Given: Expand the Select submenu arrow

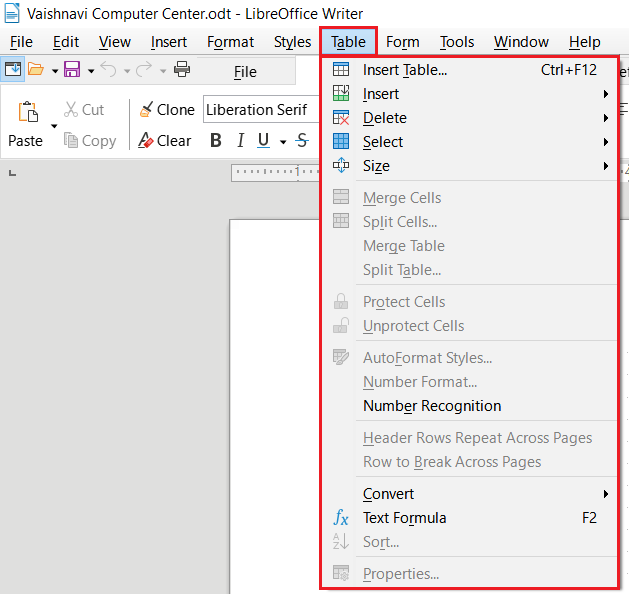Looking at the screenshot, I should (606, 142).
